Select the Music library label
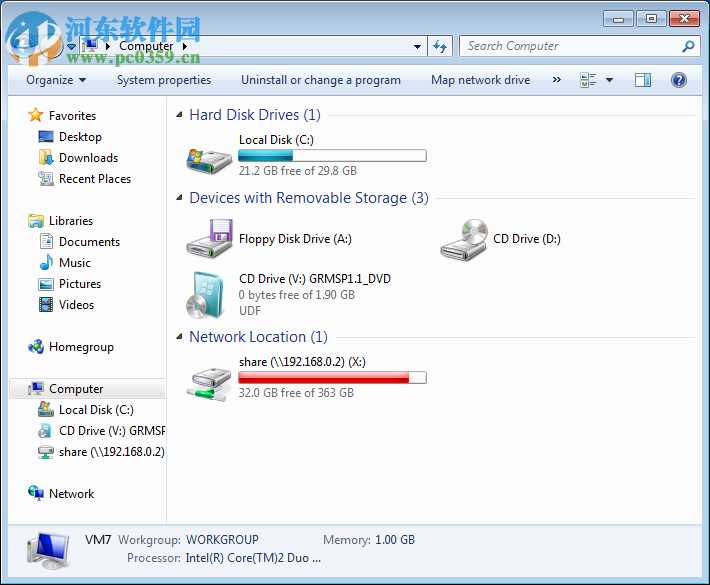 tap(75, 263)
